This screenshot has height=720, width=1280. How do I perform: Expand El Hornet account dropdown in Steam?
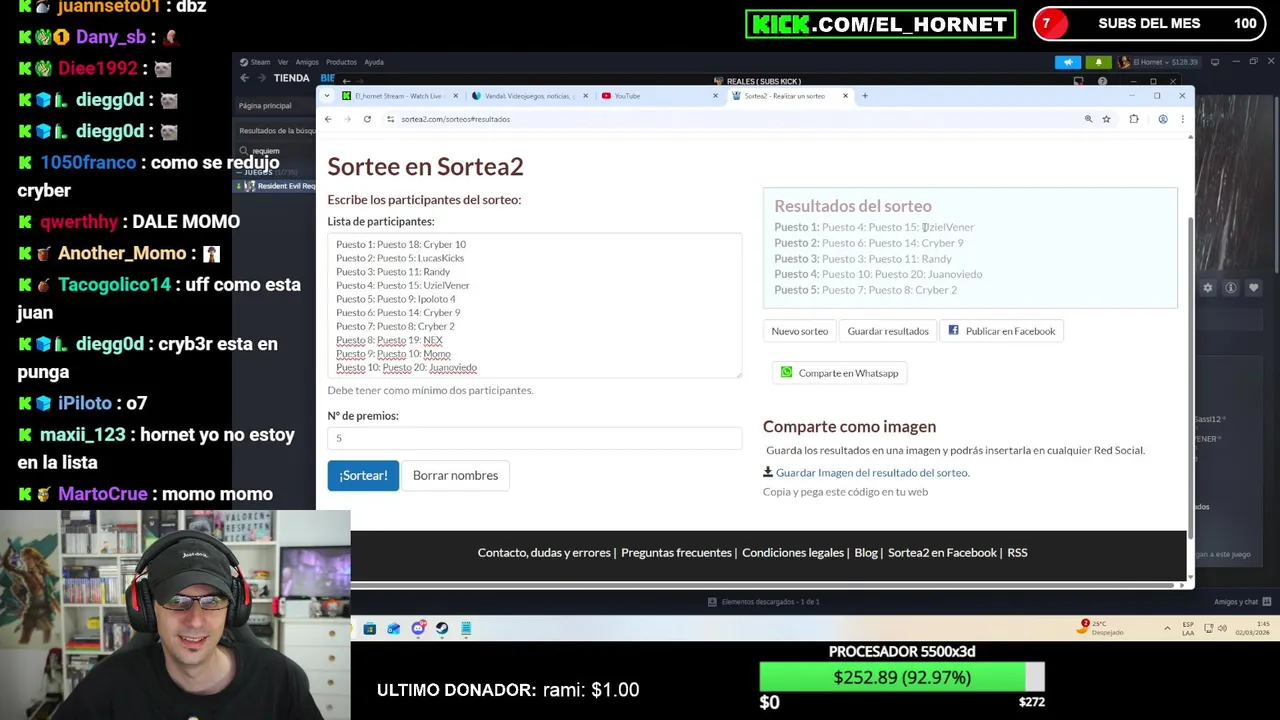pyautogui.click(x=1159, y=62)
